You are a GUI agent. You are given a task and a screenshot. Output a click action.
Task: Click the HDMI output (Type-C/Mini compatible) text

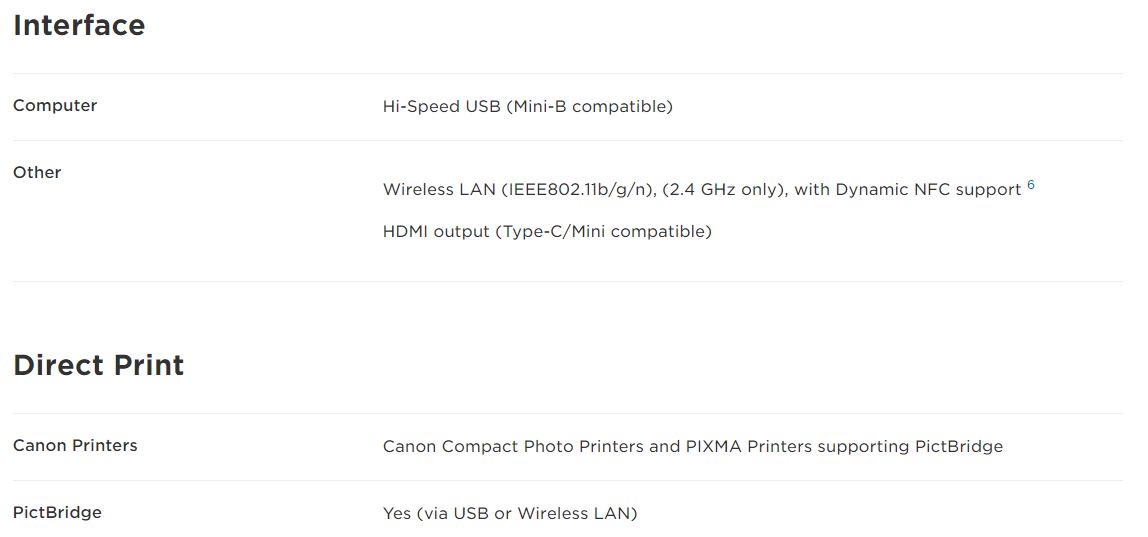click(547, 232)
